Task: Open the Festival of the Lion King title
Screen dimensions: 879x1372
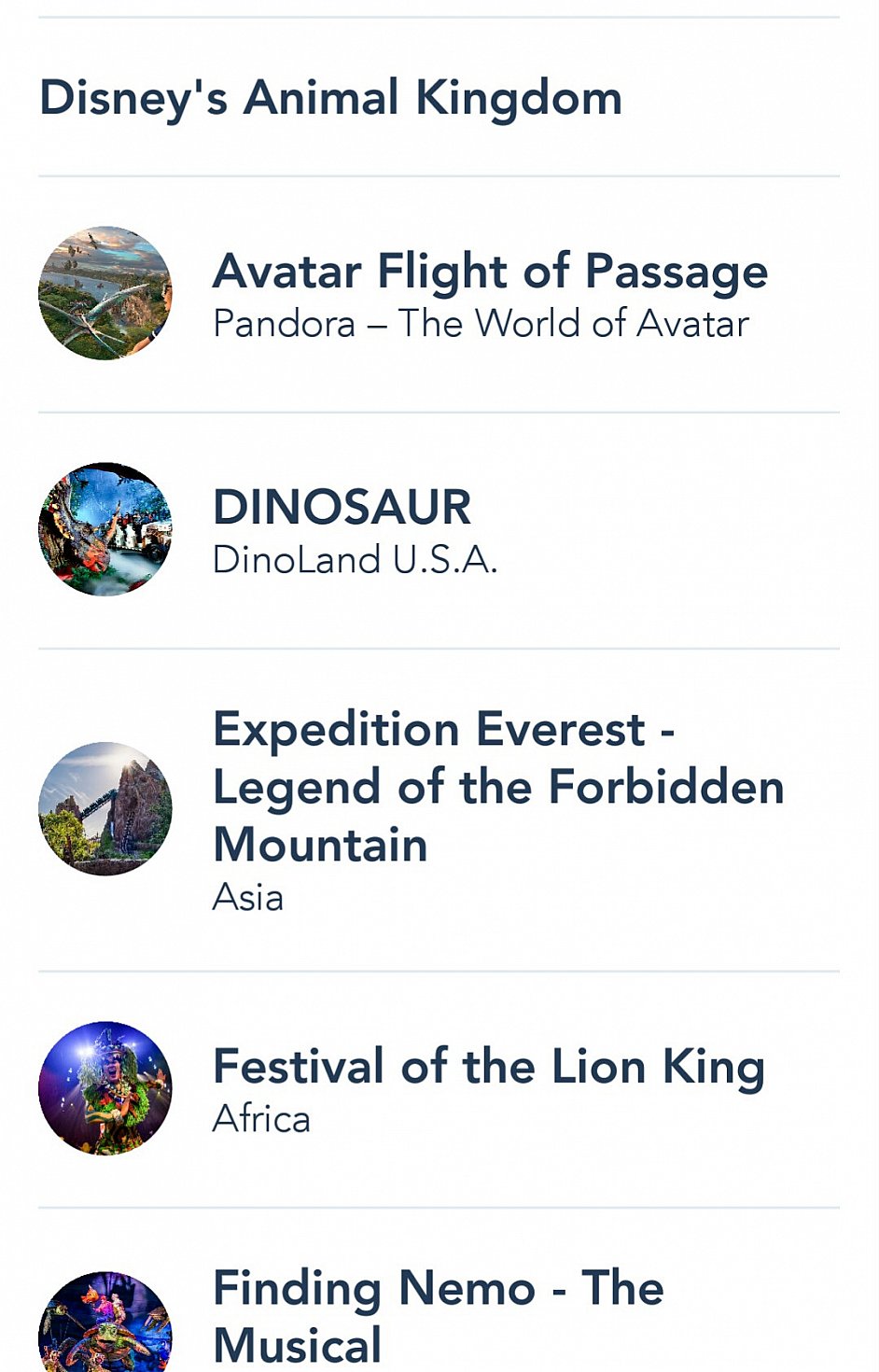Action: [x=489, y=1067]
